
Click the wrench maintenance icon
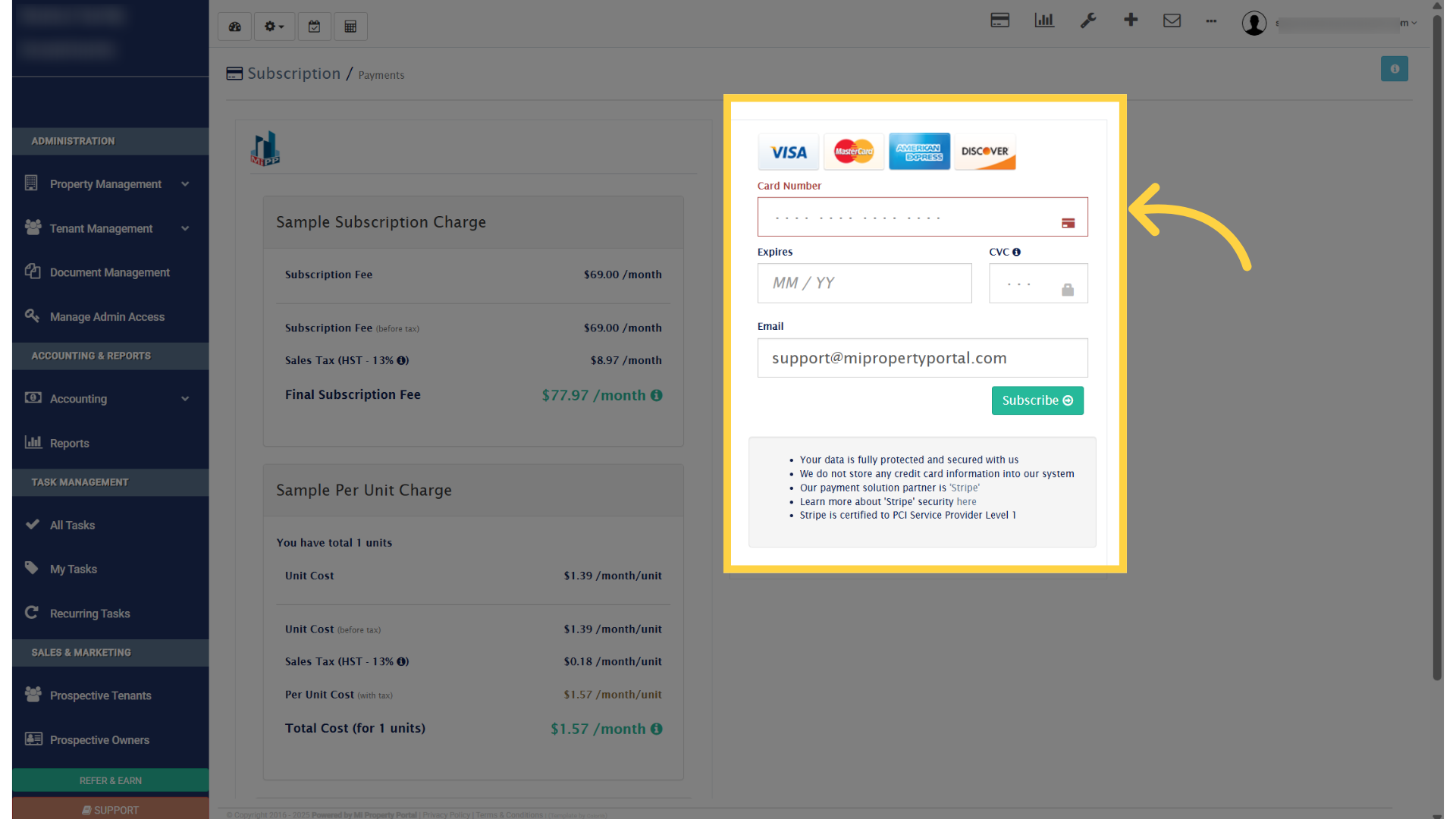[1088, 20]
